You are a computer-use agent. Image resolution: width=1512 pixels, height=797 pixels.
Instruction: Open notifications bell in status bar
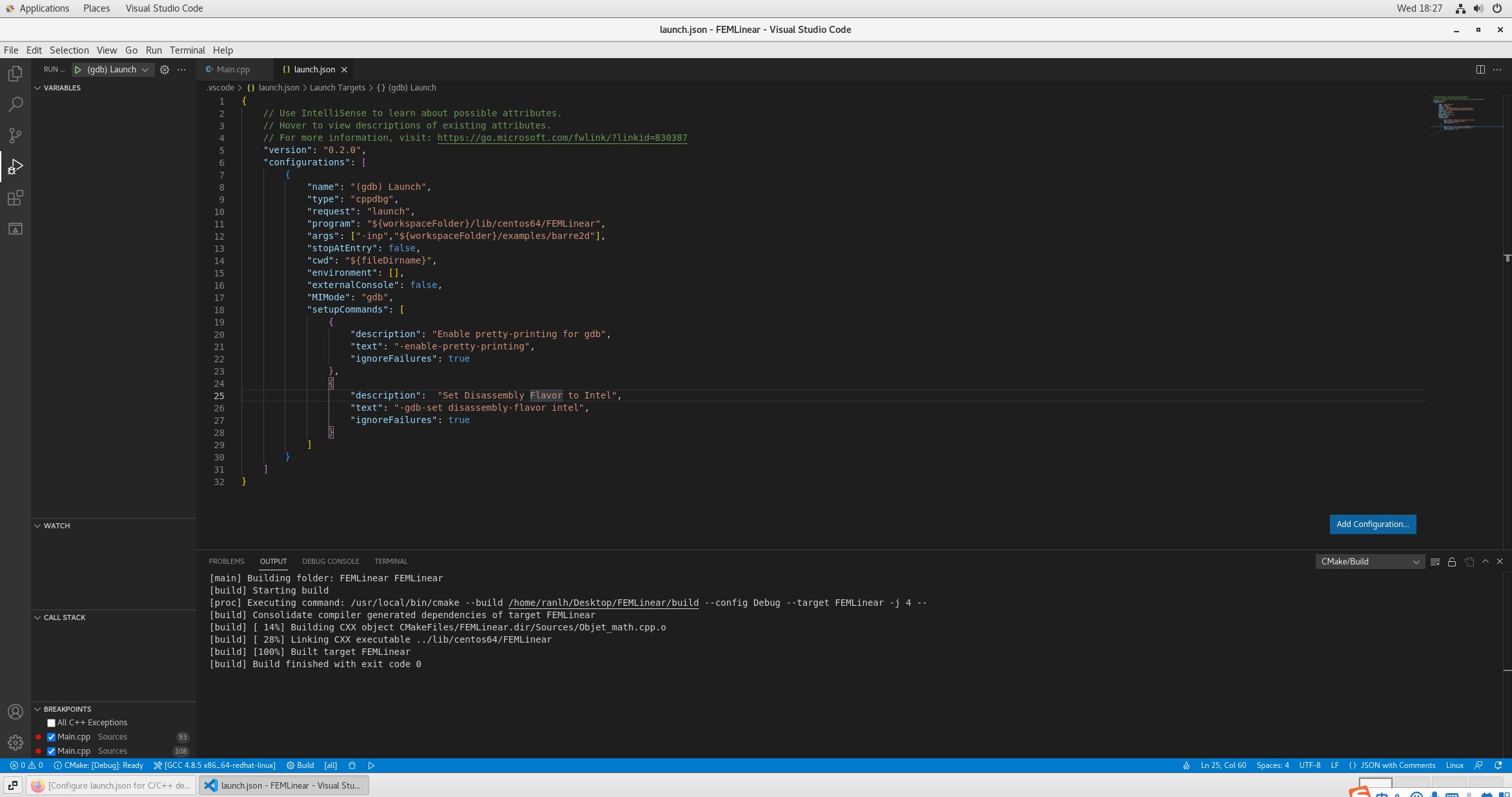1498,765
